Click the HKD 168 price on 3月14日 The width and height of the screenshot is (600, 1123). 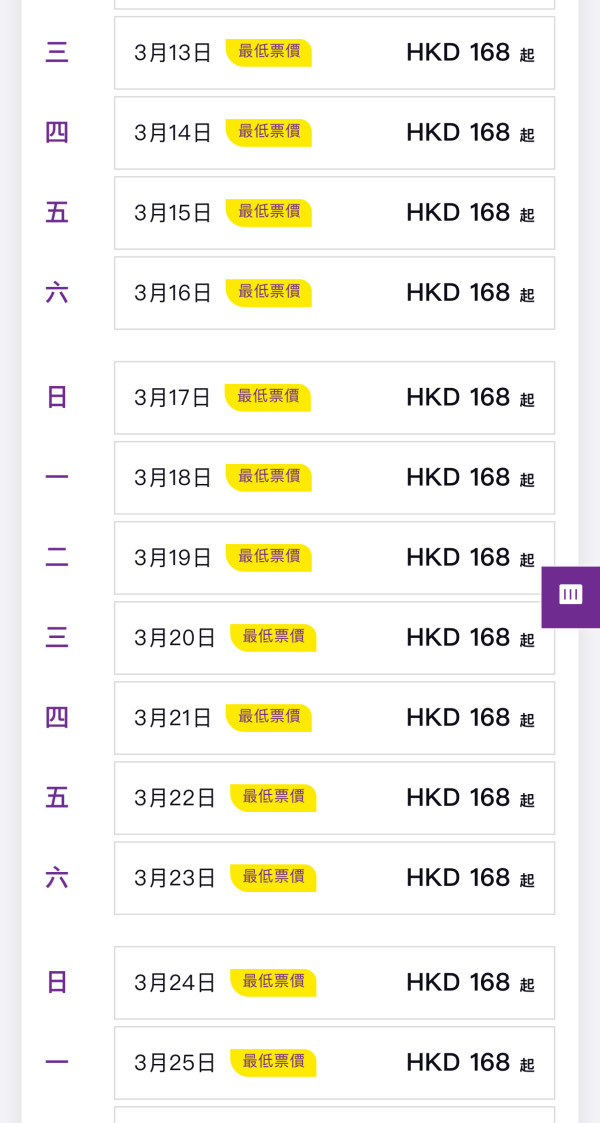click(x=458, y=132)
